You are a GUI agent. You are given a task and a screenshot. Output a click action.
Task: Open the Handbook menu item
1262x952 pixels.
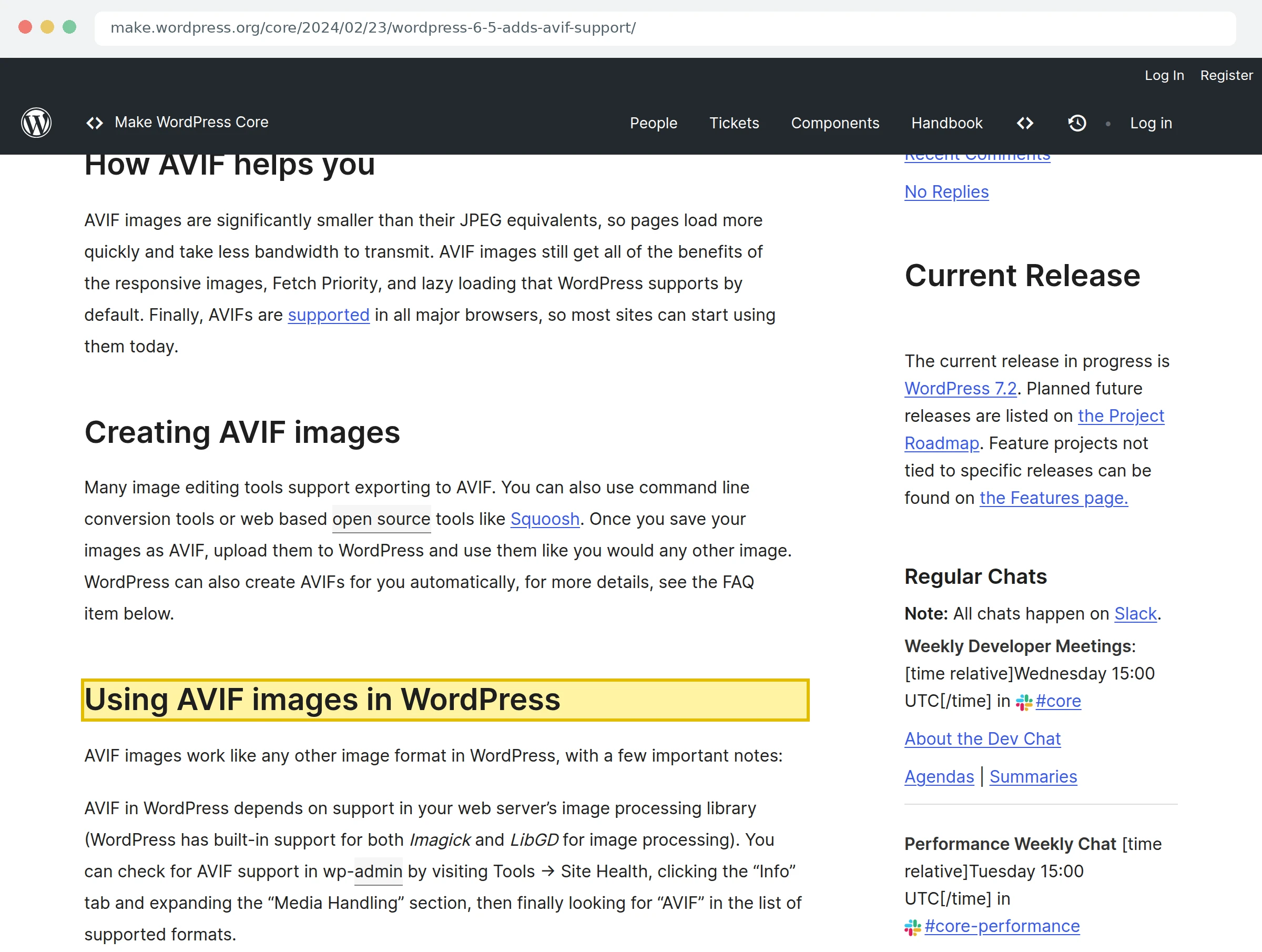(947, 123)
